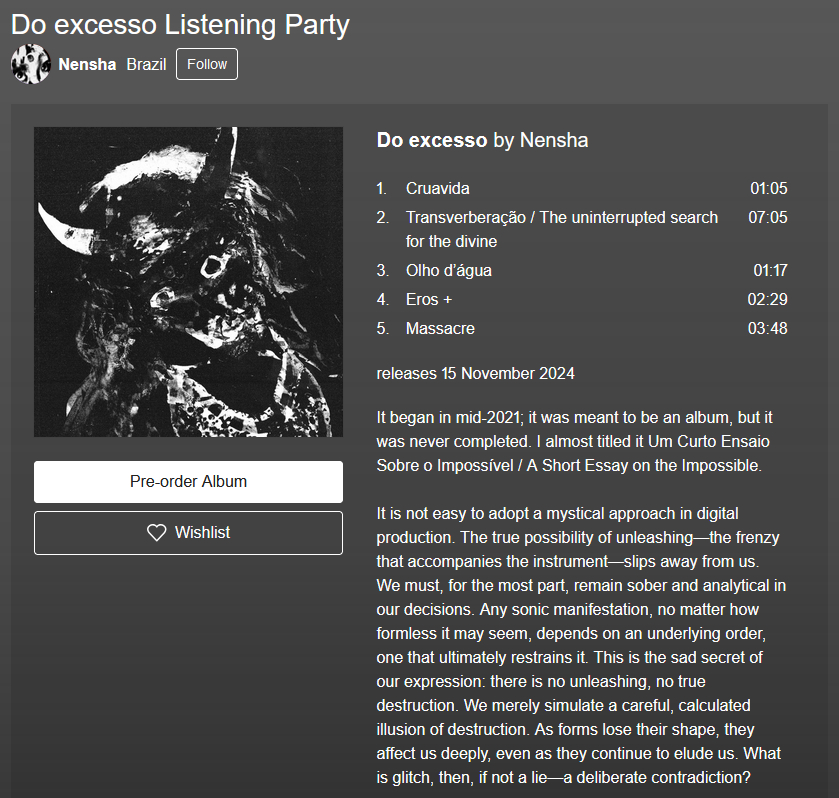The width and height of the screenshot is (839, 798).
Task: Click the 01:05 duration of Cruavida
Action: (x=769, y=188)
